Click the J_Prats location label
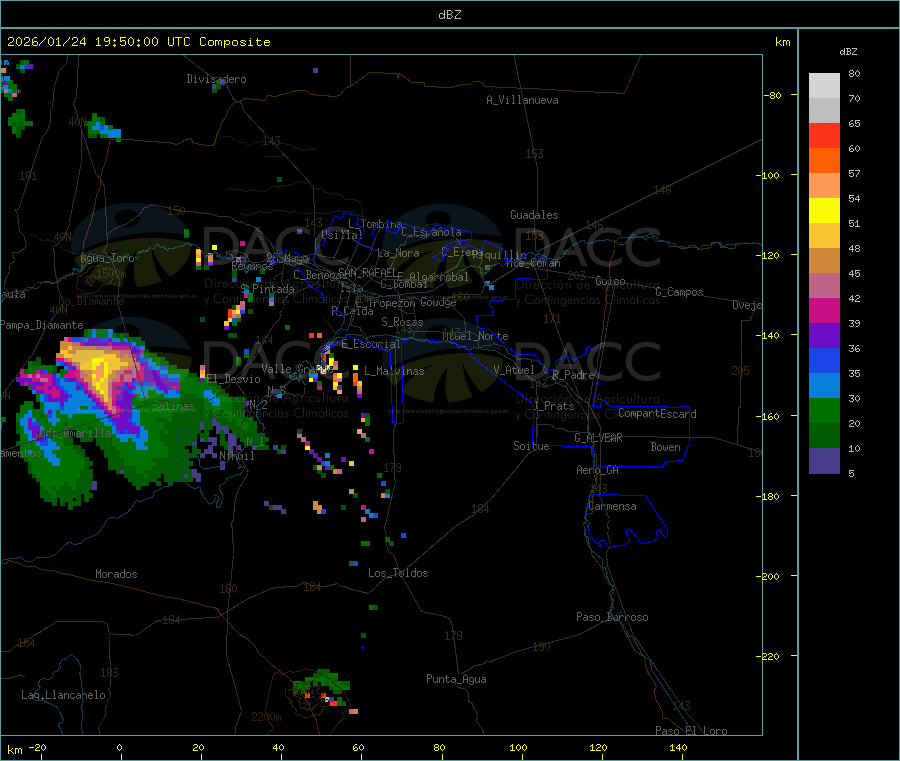Screen dimensions: 900x761 pos(554,406)
